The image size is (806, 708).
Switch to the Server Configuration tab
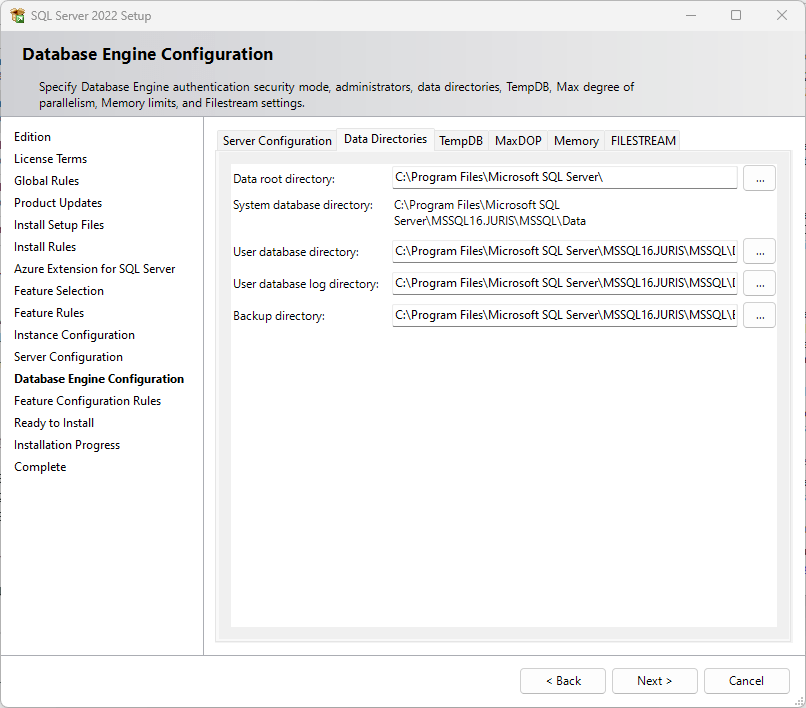(277, 141)
